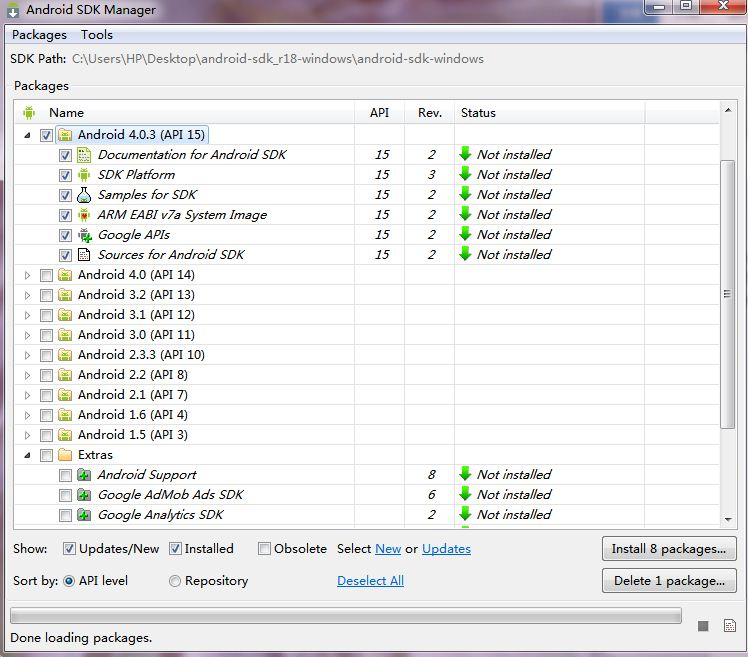
Task: Click the Android 4.0.3 folder icon
Action: coord(65,135)
